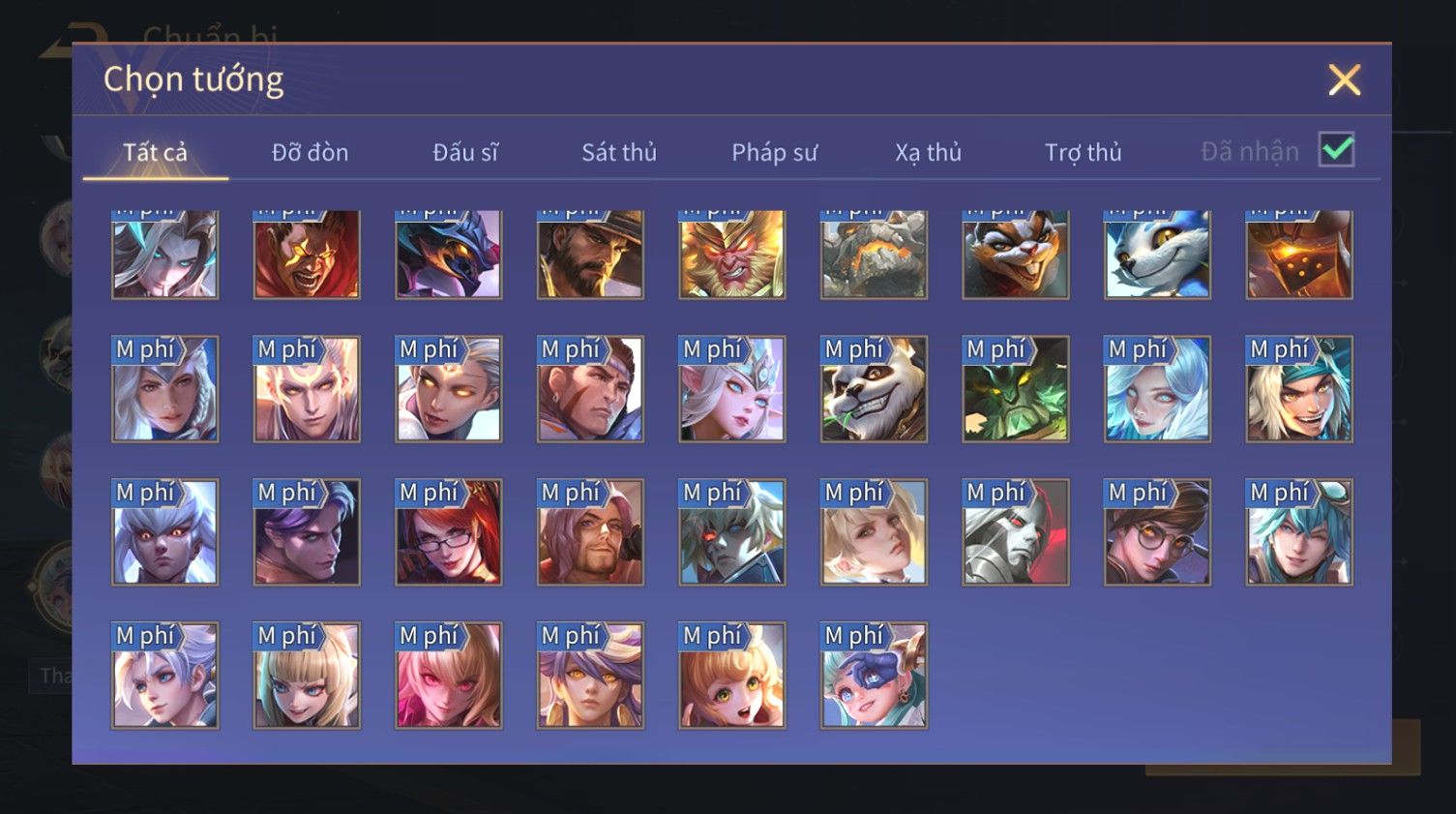Image resolution: width=1456 pixels, height=814 pixels.
Task: Choose the red-haired hero with glasses
Action: pos(449,532)
